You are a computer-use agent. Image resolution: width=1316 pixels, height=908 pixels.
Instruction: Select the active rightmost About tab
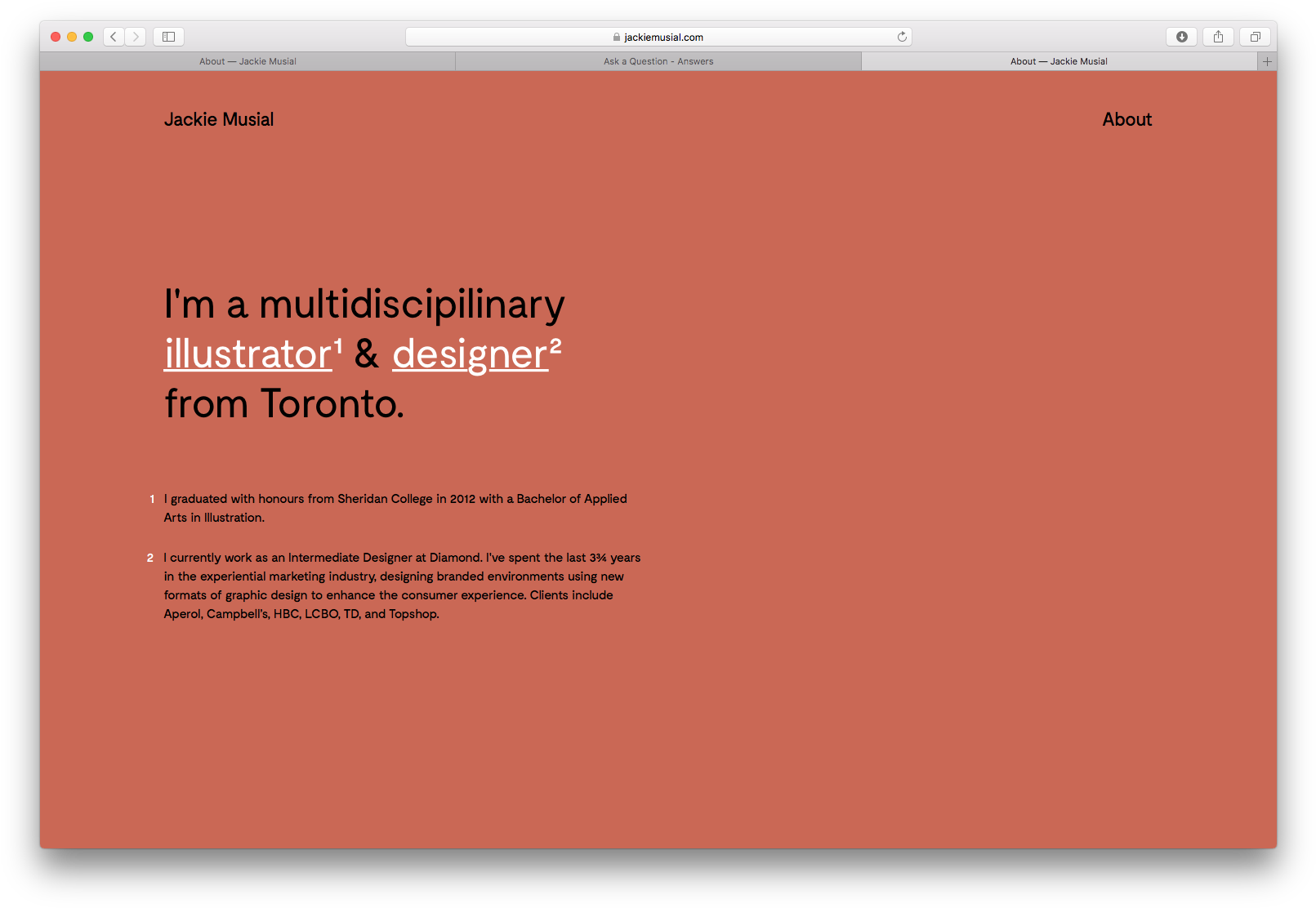point(1059,61)
